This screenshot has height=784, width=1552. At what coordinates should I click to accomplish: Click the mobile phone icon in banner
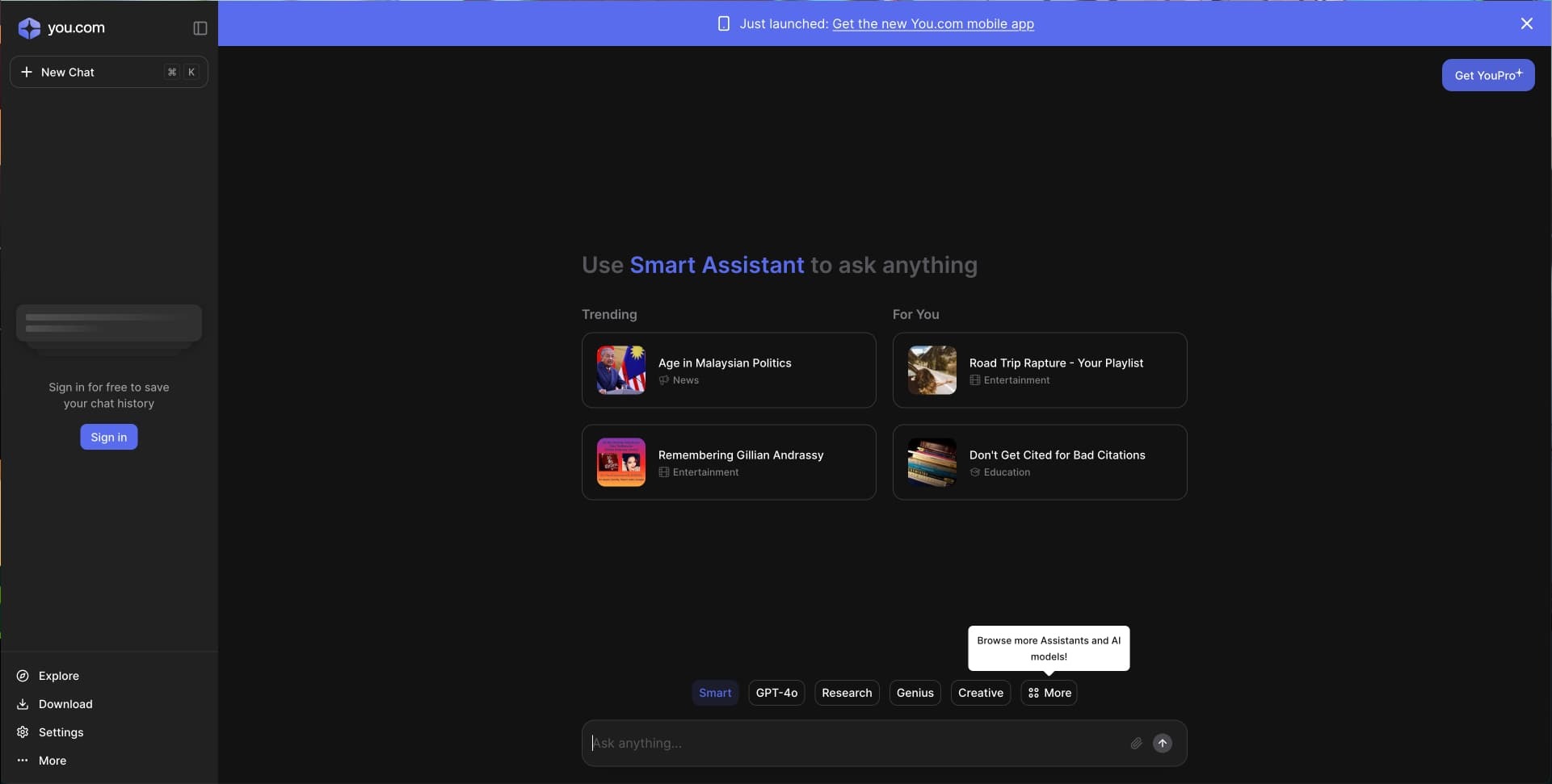coord(724,24)
